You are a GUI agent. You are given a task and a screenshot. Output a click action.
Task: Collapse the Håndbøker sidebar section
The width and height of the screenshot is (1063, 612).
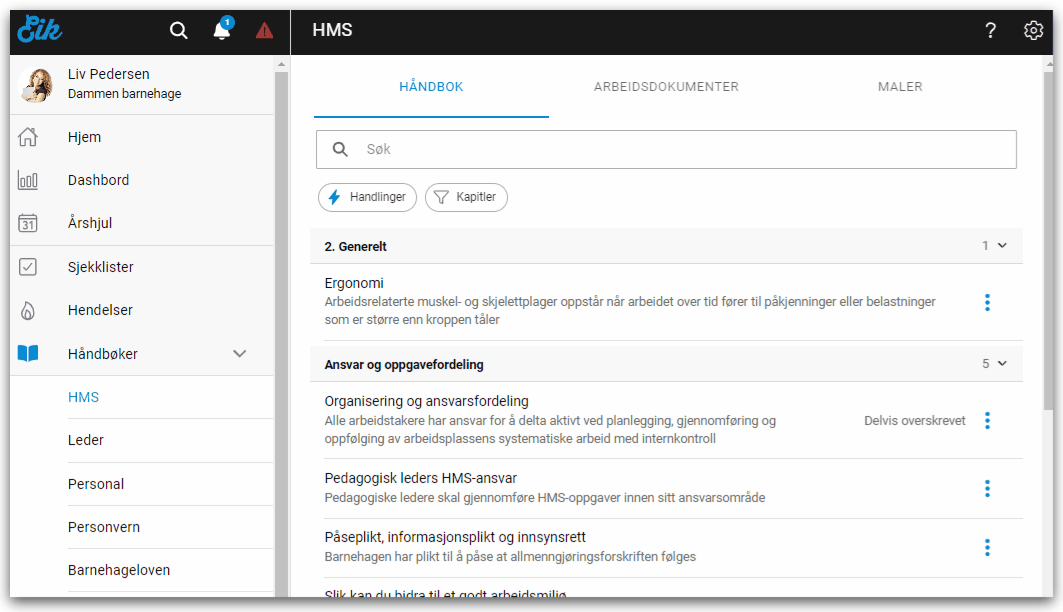coord(239,354)
